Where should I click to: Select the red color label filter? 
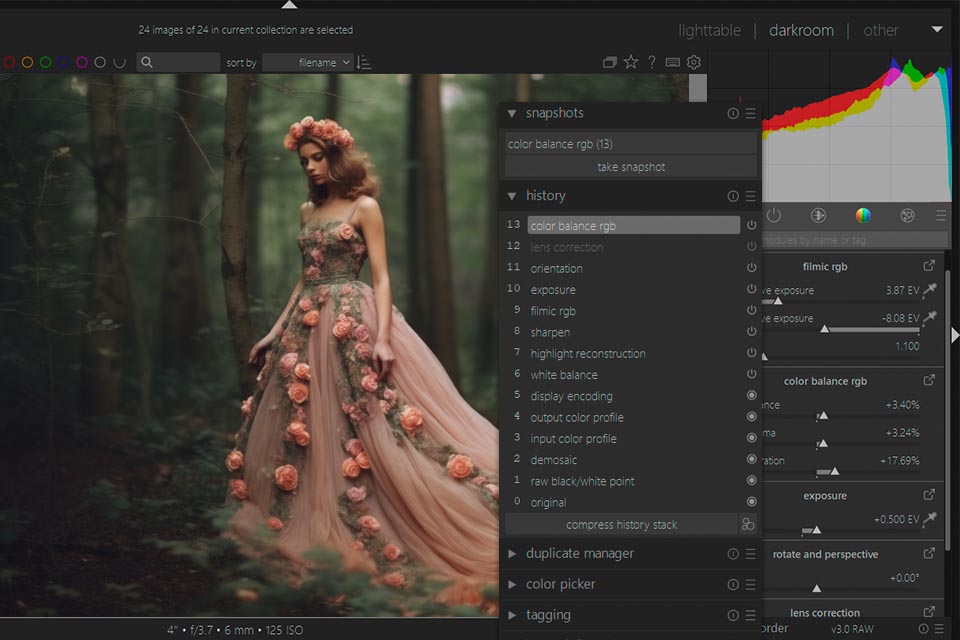click(9, 62)
